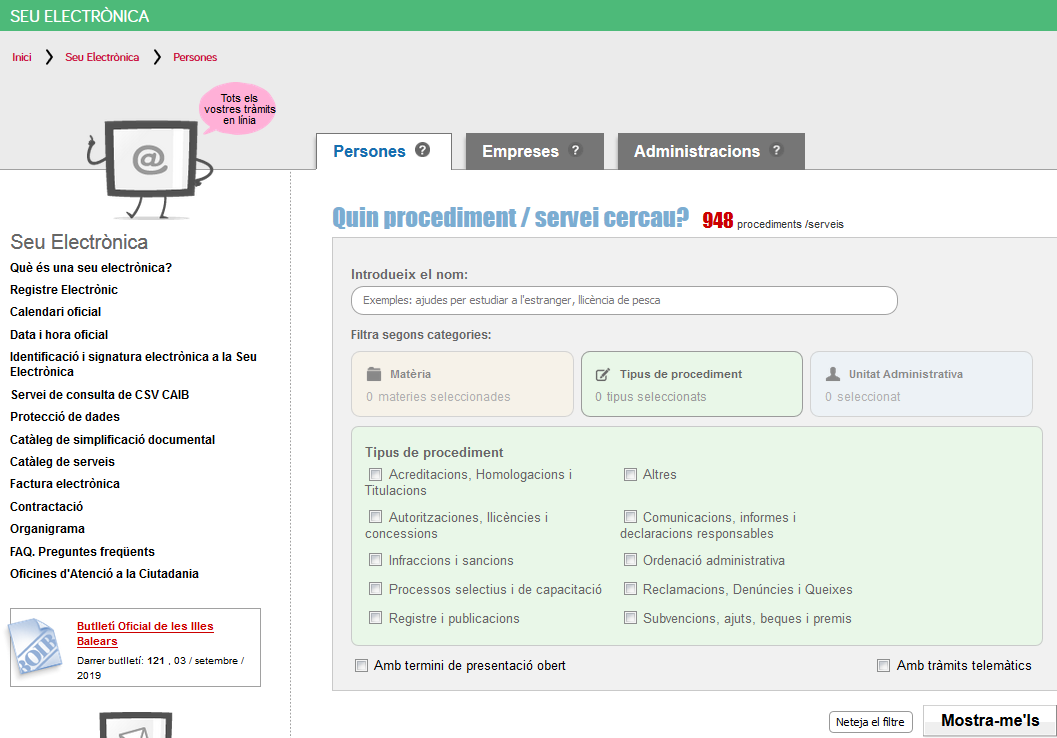Click the pencil icon beside Tipus de procediment

[x=603, y=375]
